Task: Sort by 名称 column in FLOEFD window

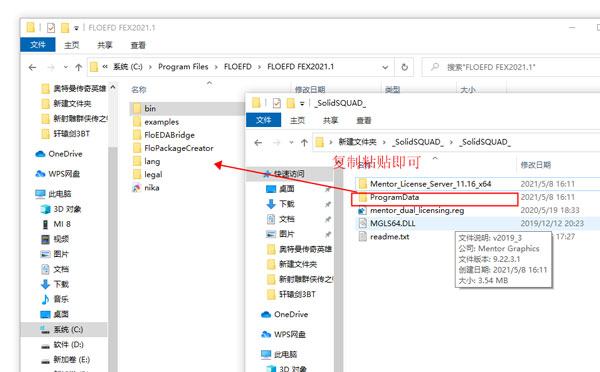Action: coord(139,90)
